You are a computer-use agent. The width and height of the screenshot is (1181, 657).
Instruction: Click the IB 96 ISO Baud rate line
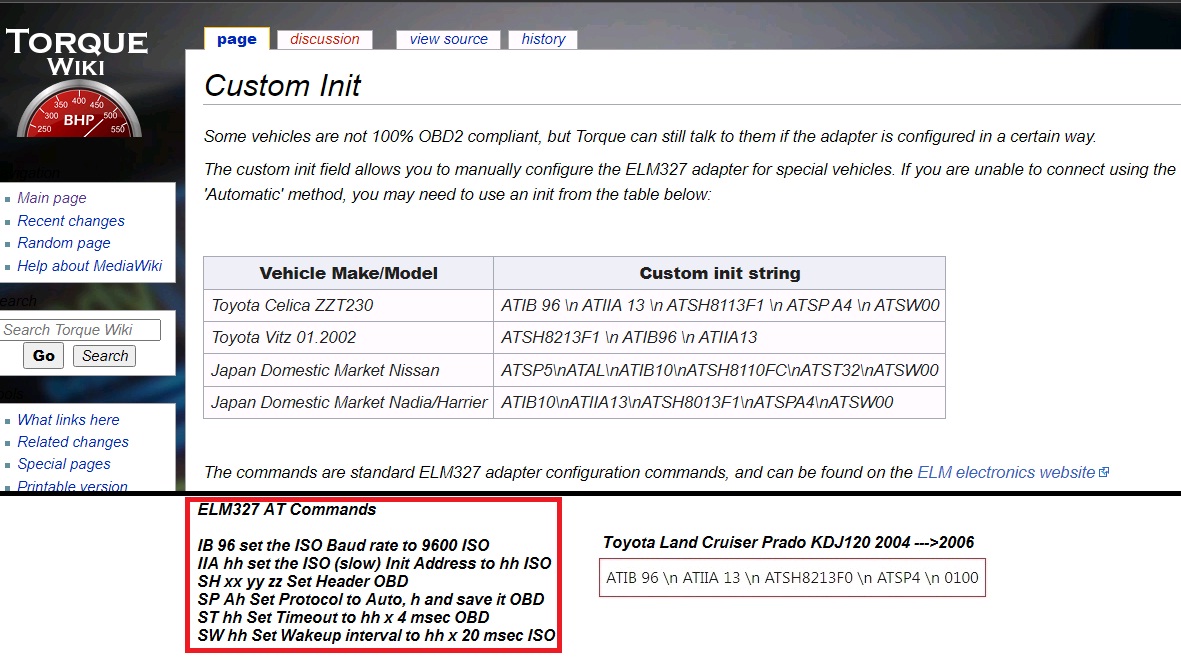(x=343, y=545)
